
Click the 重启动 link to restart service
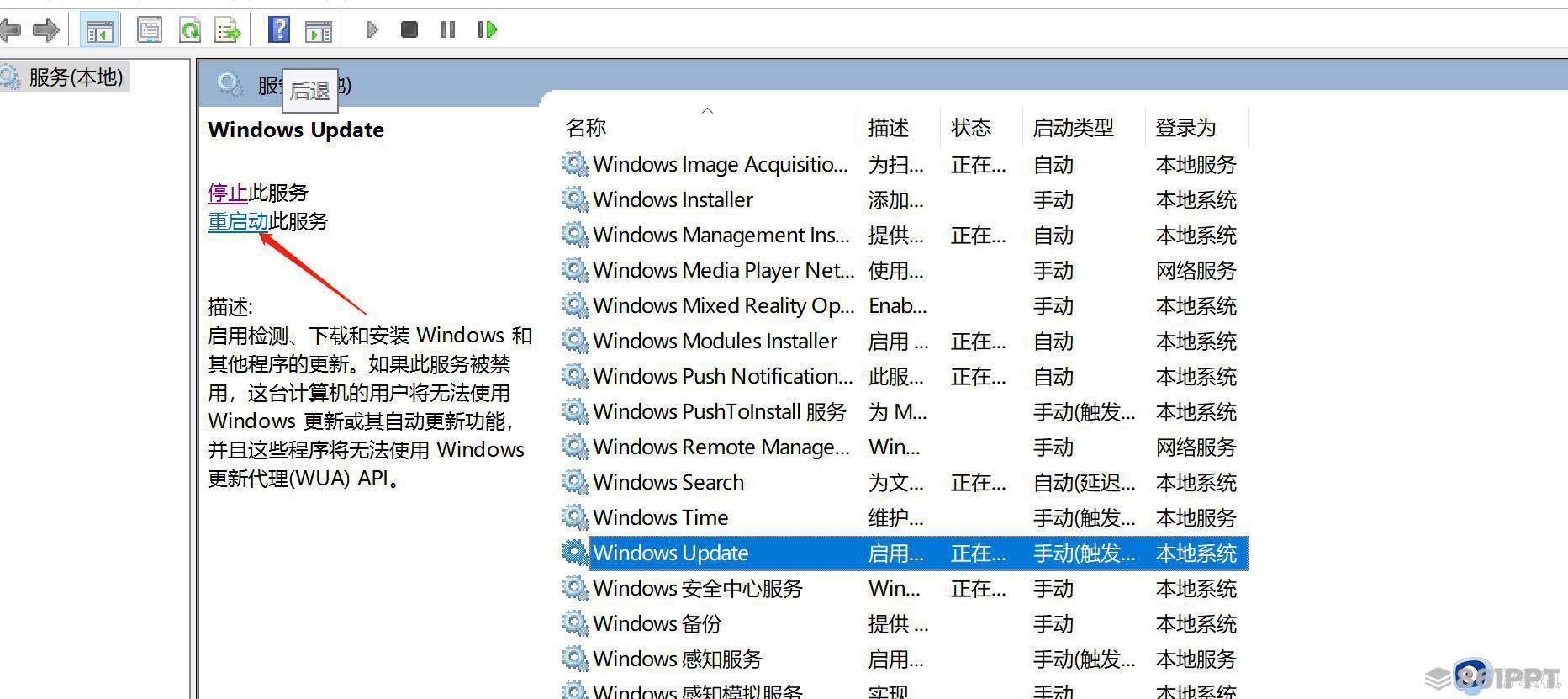(238, 221)
